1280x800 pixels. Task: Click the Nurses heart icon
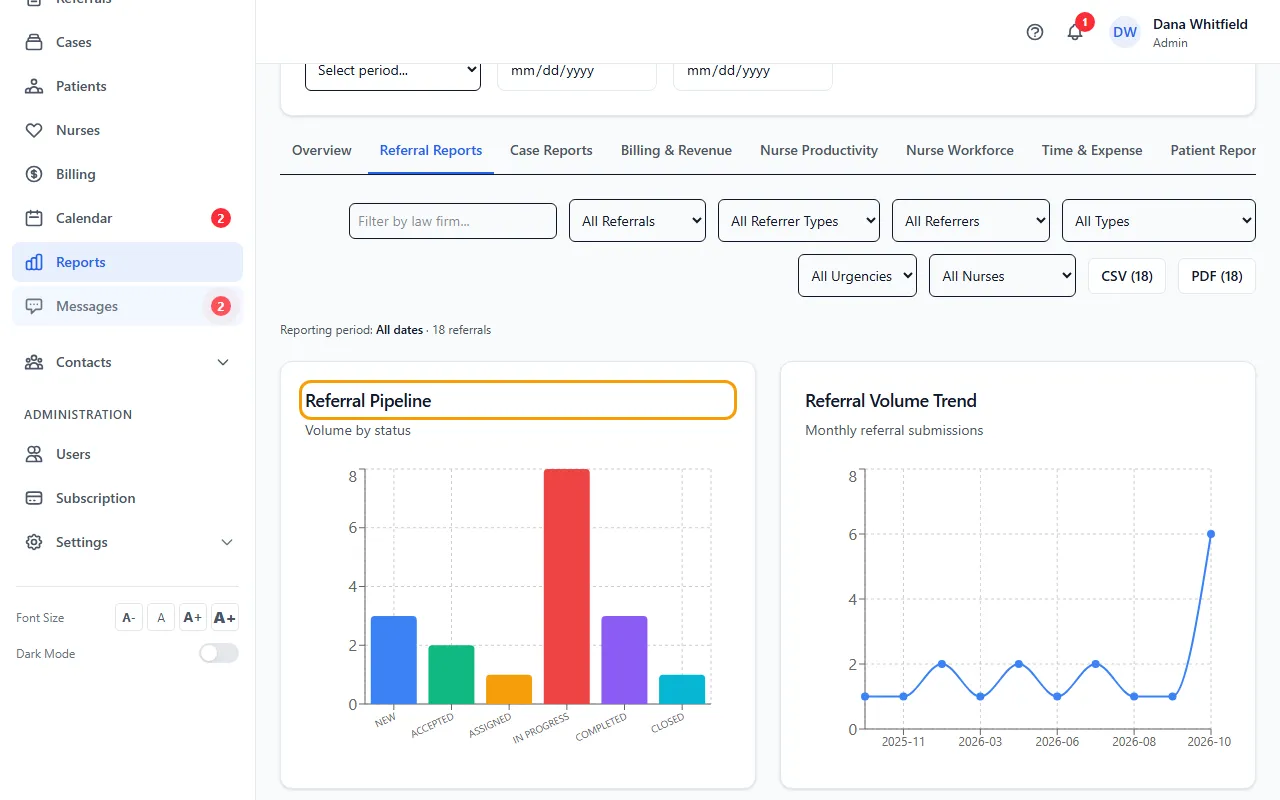34,130
